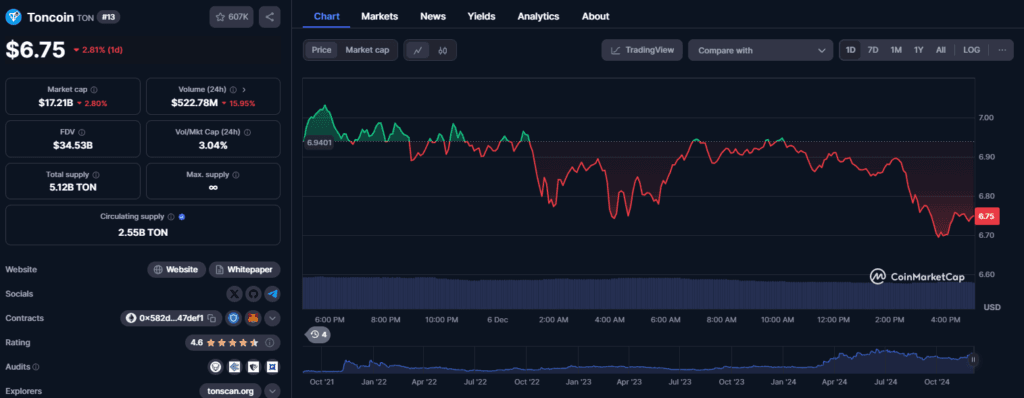
Task: Show info tooltip for FDV
Action: click(x=82, y=132)
